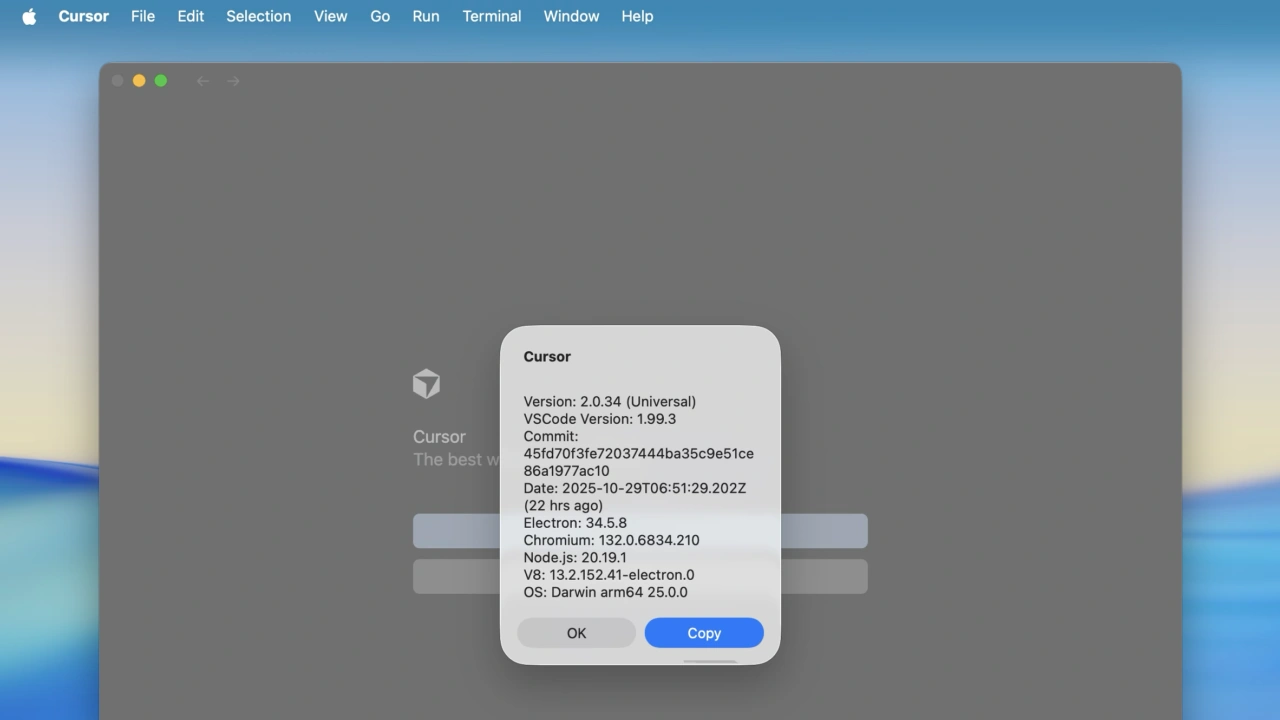Viewport: 1280px width, 720px height.
Task: Copy the version info with Copy button
Action: (x=704, y=633)
